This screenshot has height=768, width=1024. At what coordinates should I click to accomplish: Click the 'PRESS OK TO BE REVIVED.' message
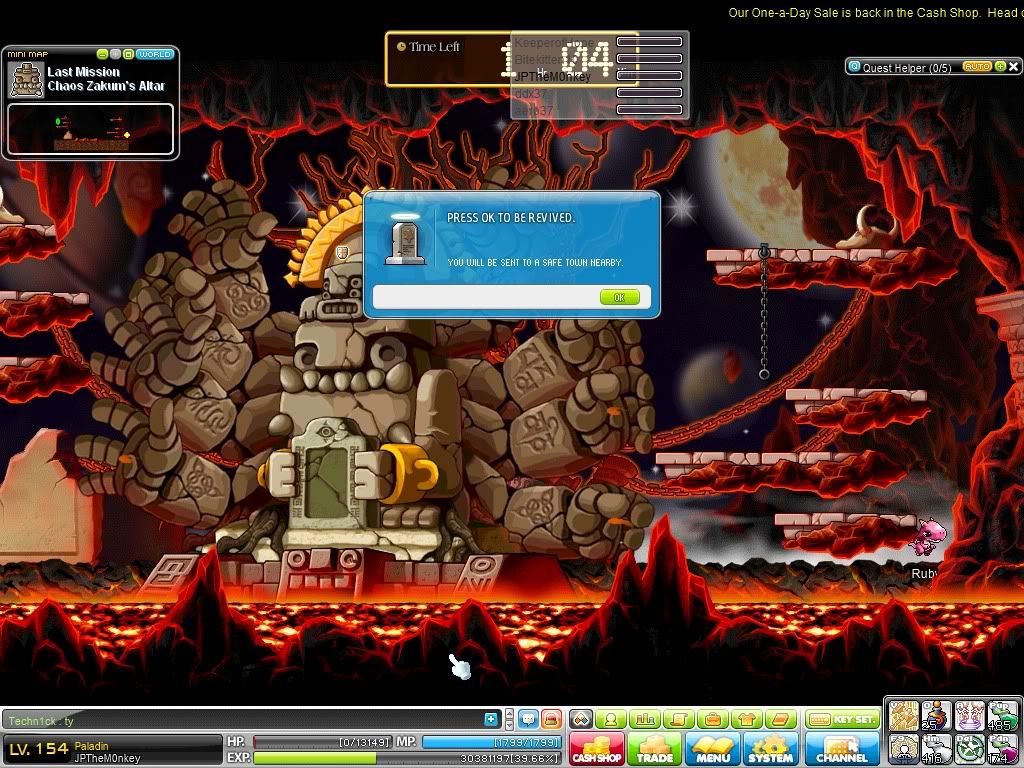[x=511, y=217]
